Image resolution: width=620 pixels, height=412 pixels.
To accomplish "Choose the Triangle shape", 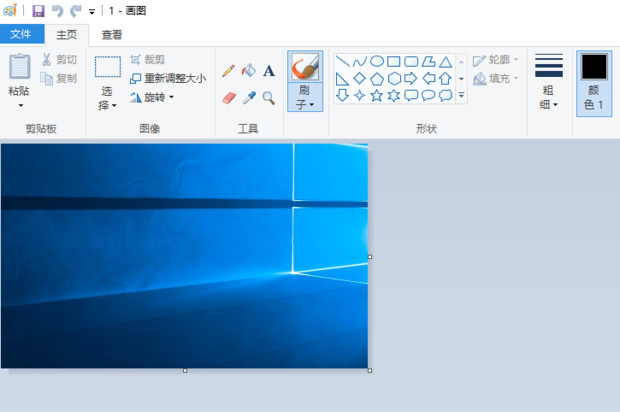I will pyautogui.click(x=446, y=62).
